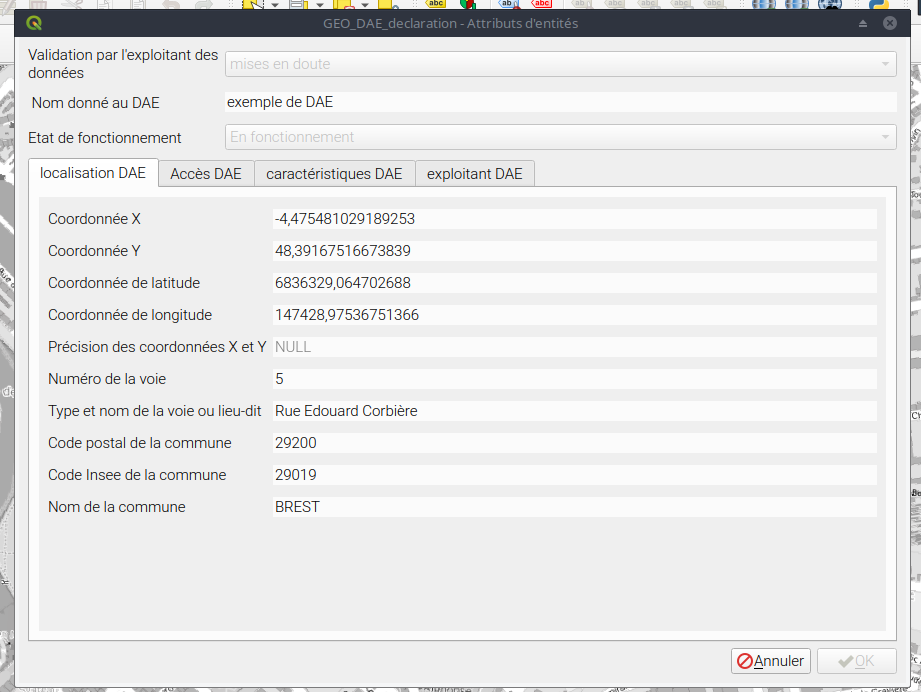Focus the Précision des coordonnées NULL field
921x692 pixels.
pos(574,347)
